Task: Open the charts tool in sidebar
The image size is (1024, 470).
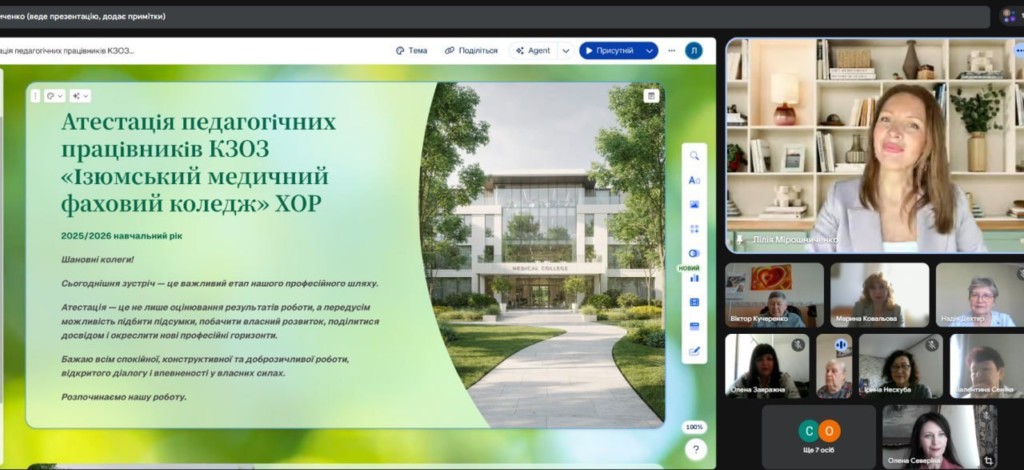Action: [x=694, y=278]
